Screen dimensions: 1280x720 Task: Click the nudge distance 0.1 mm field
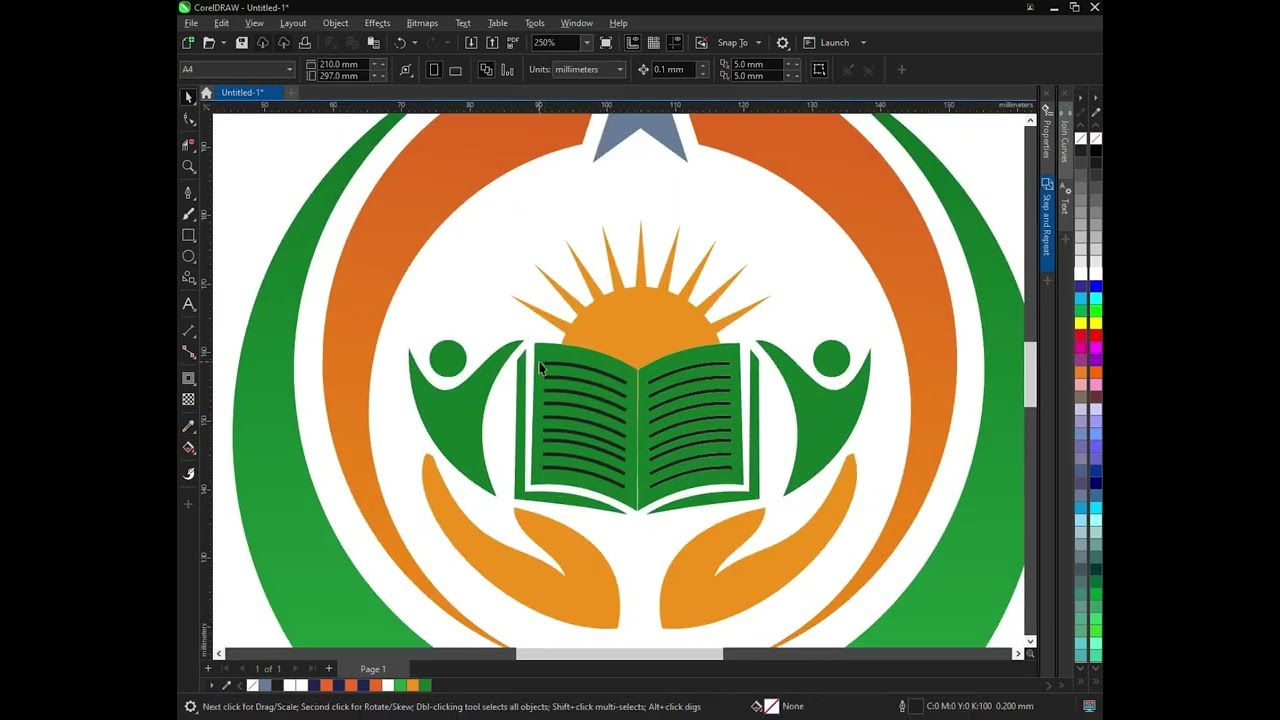(x=674, y=70)
